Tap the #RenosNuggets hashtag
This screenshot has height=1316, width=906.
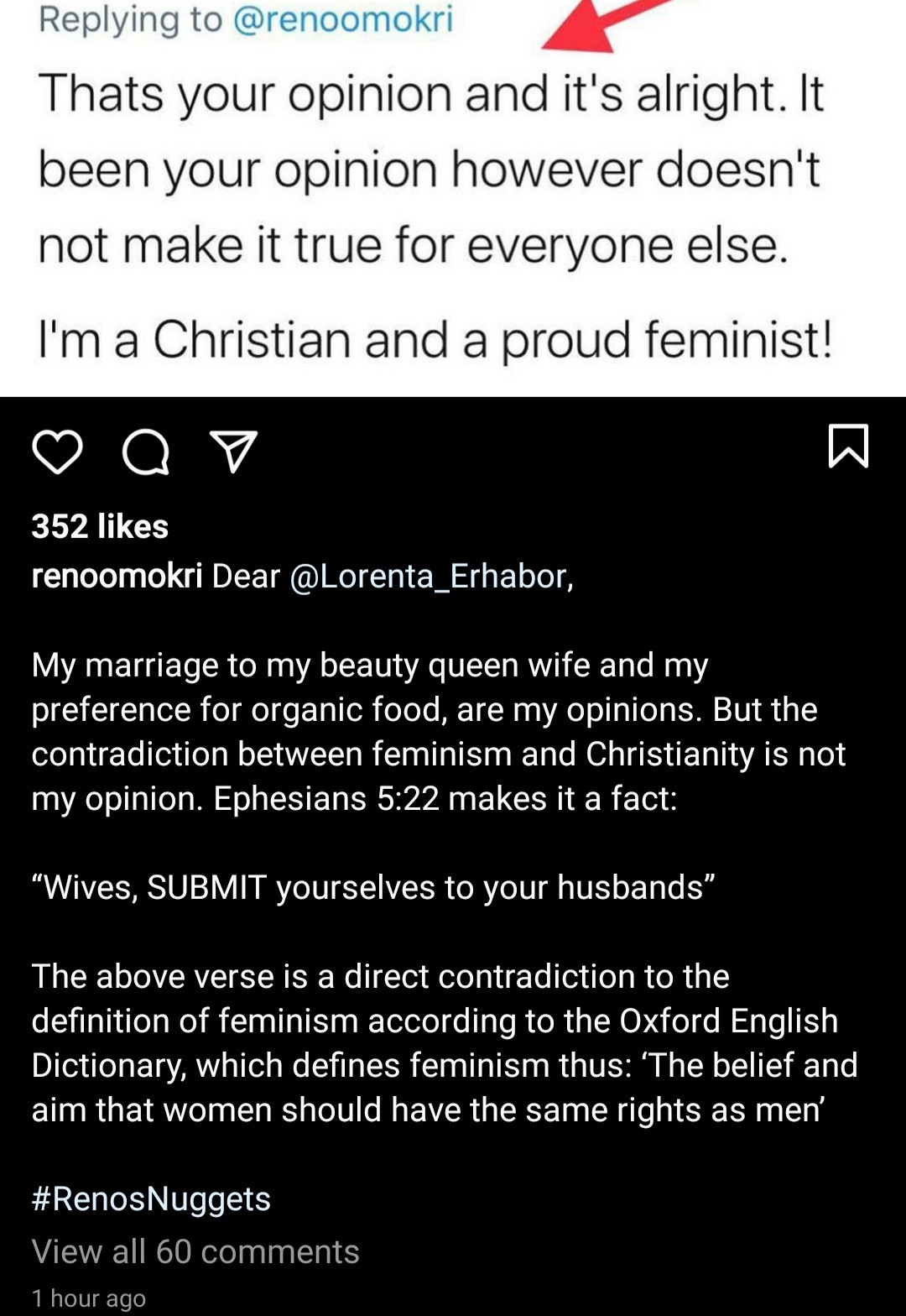pos(151,1198)
